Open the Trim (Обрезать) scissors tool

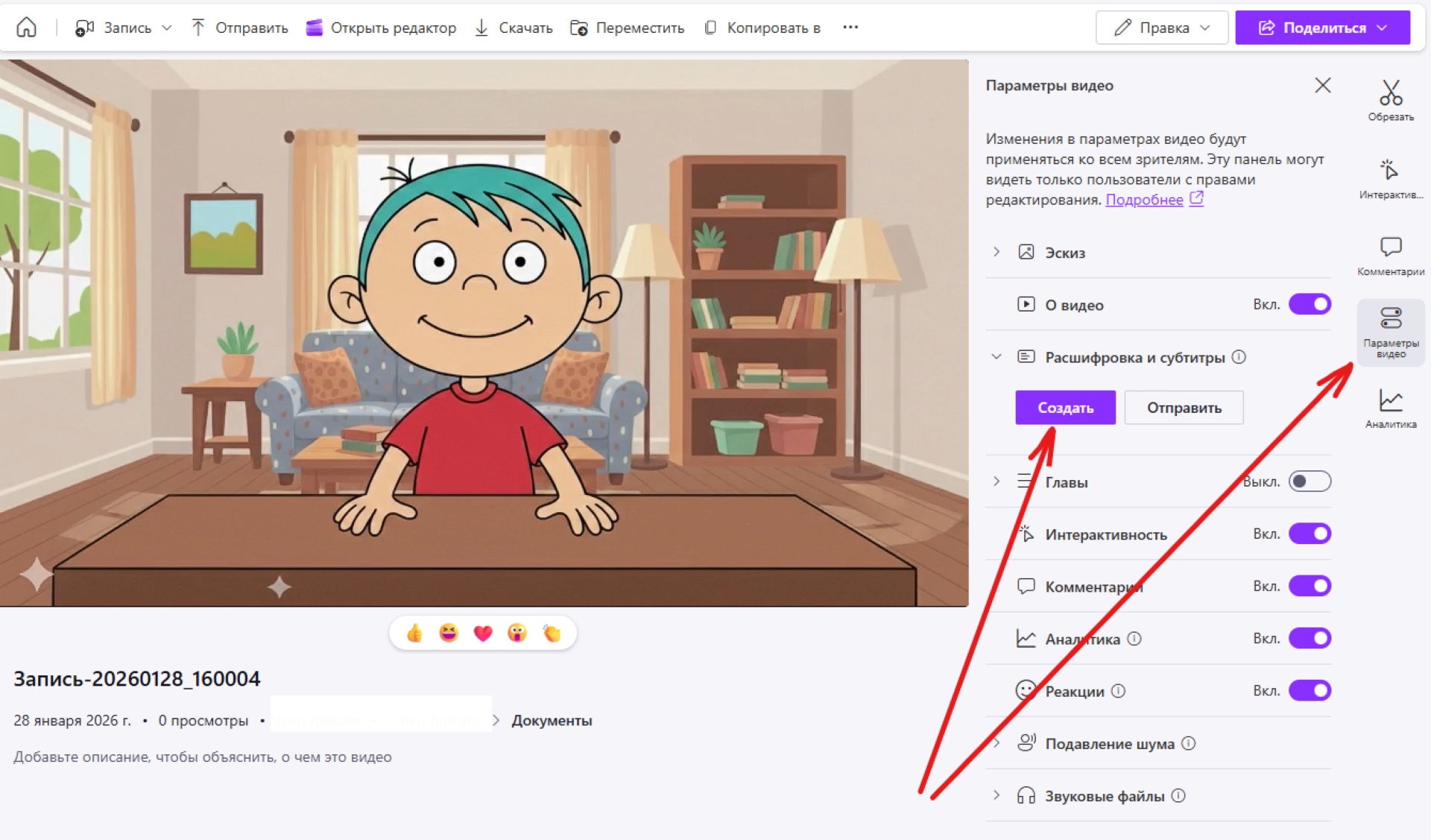pyautogui.click(x=1390, y=100)
